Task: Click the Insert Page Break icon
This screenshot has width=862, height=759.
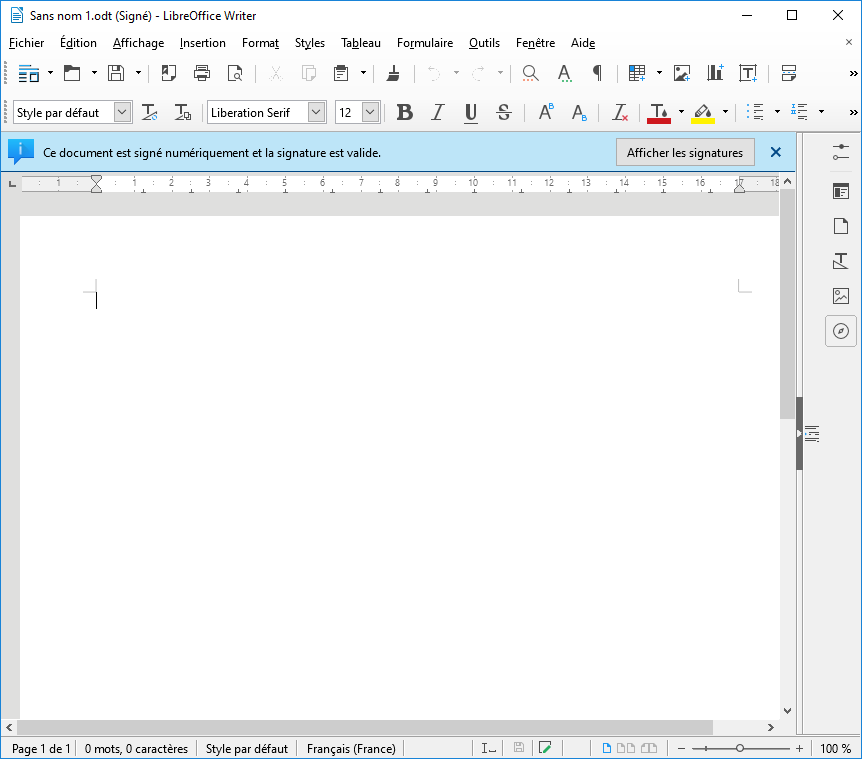Action: (789, 73)
